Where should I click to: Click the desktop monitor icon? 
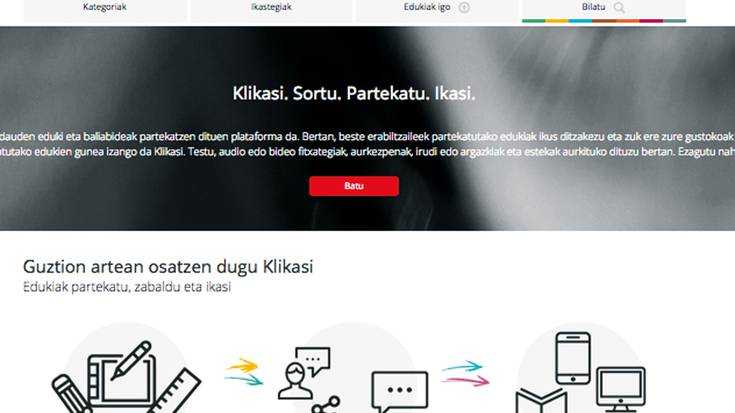click(x=621, y=390)
